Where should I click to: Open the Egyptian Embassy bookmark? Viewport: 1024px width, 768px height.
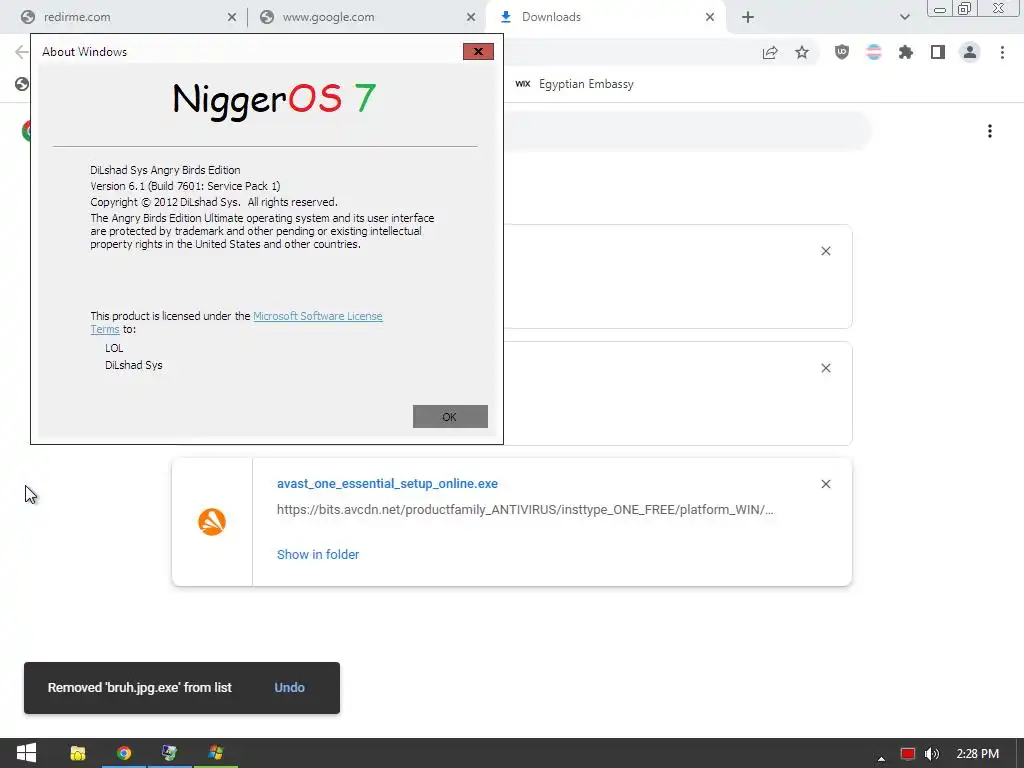point(575,84)
